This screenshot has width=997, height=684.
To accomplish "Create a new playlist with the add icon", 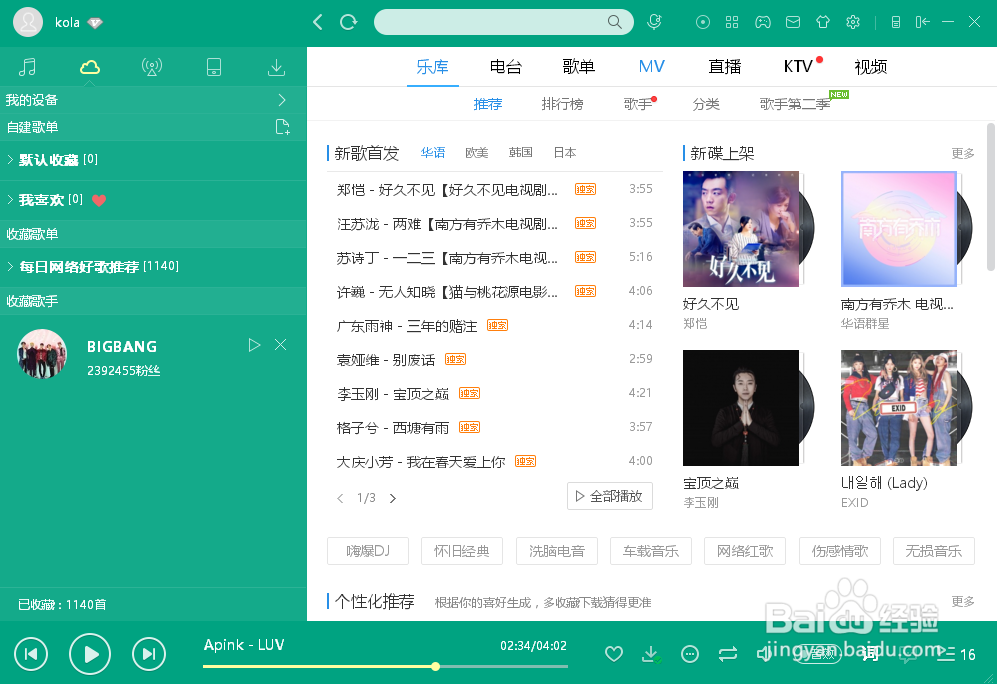I will click(282, 127).
